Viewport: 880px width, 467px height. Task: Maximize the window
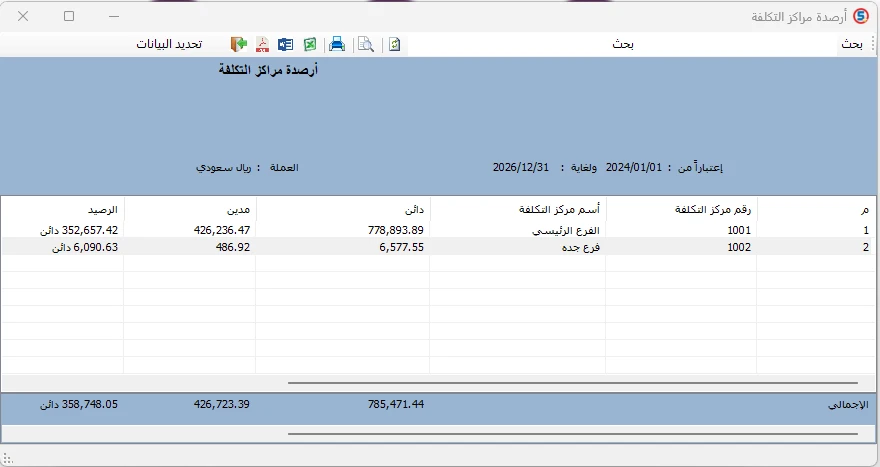pyautogui.click(x=69, y=16)
